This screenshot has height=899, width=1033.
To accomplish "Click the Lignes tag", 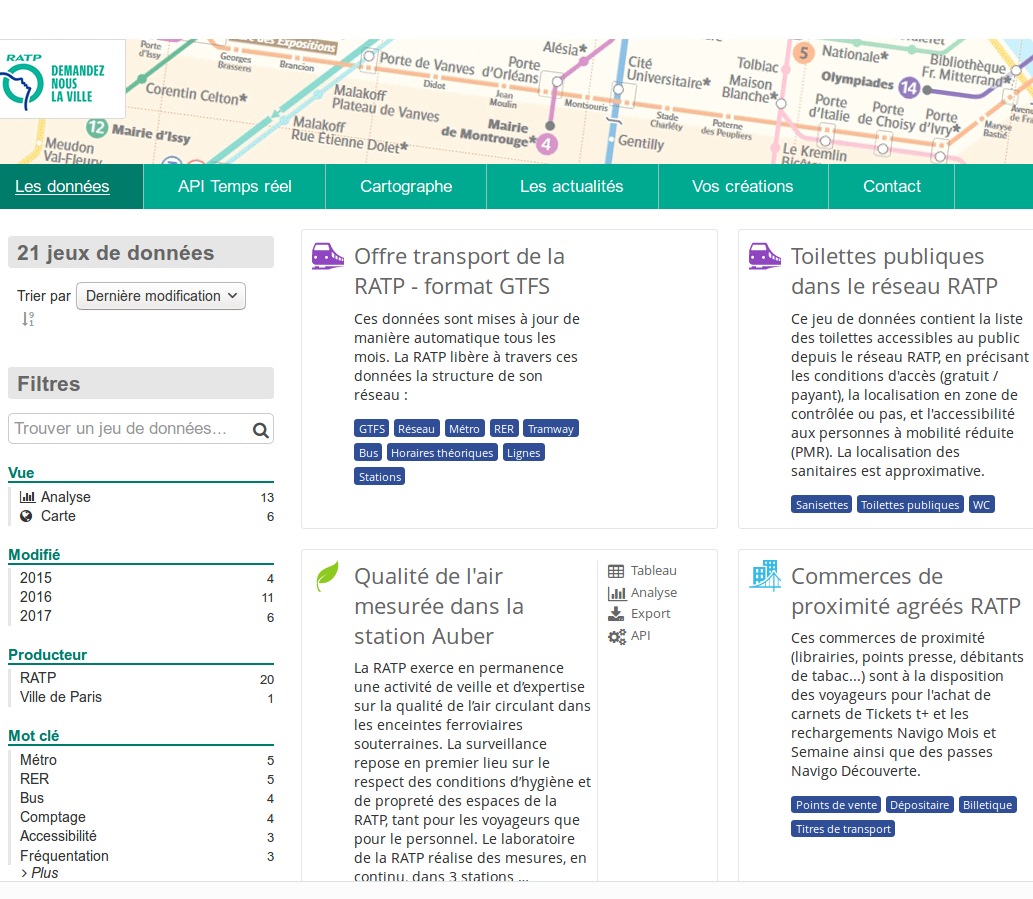I will (524, 452).
